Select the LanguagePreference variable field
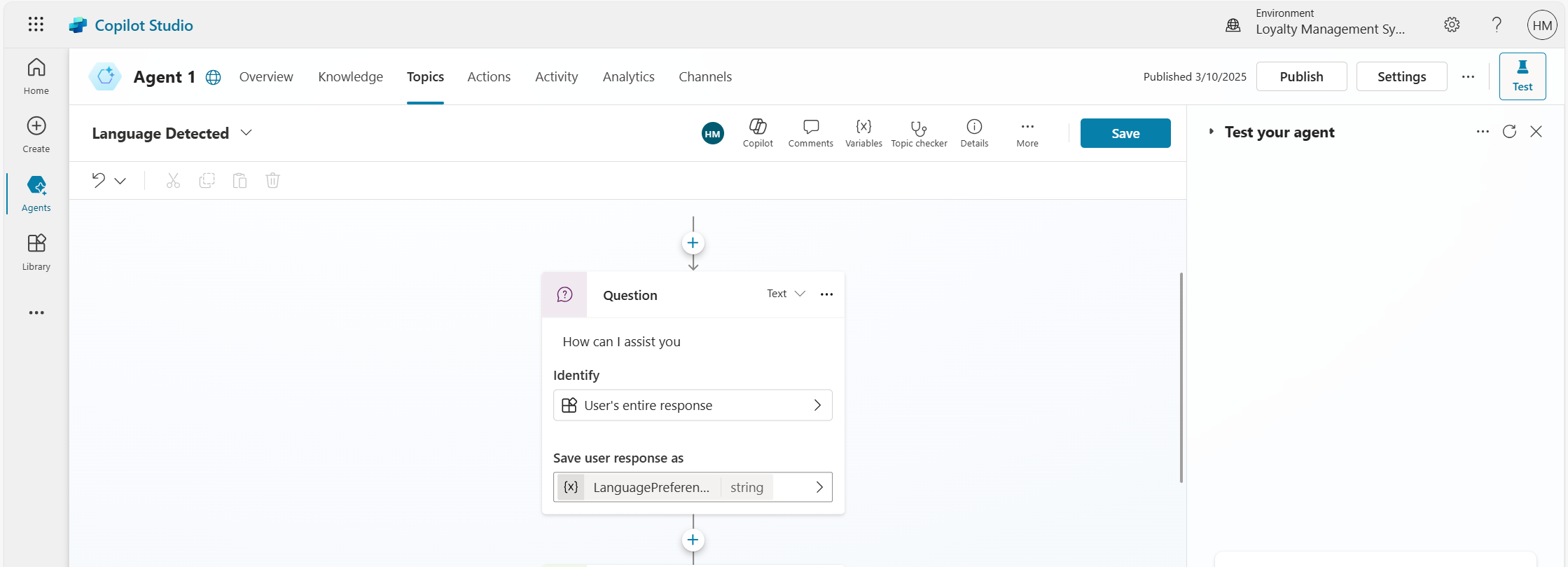 (x=693, y=487)
